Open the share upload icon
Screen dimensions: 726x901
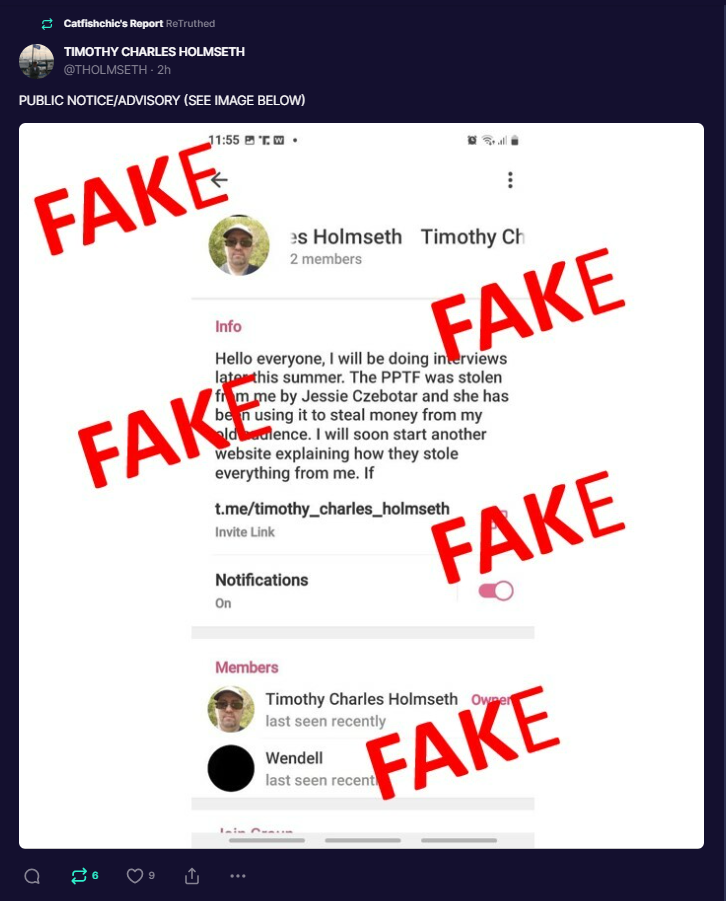[192, 876]
